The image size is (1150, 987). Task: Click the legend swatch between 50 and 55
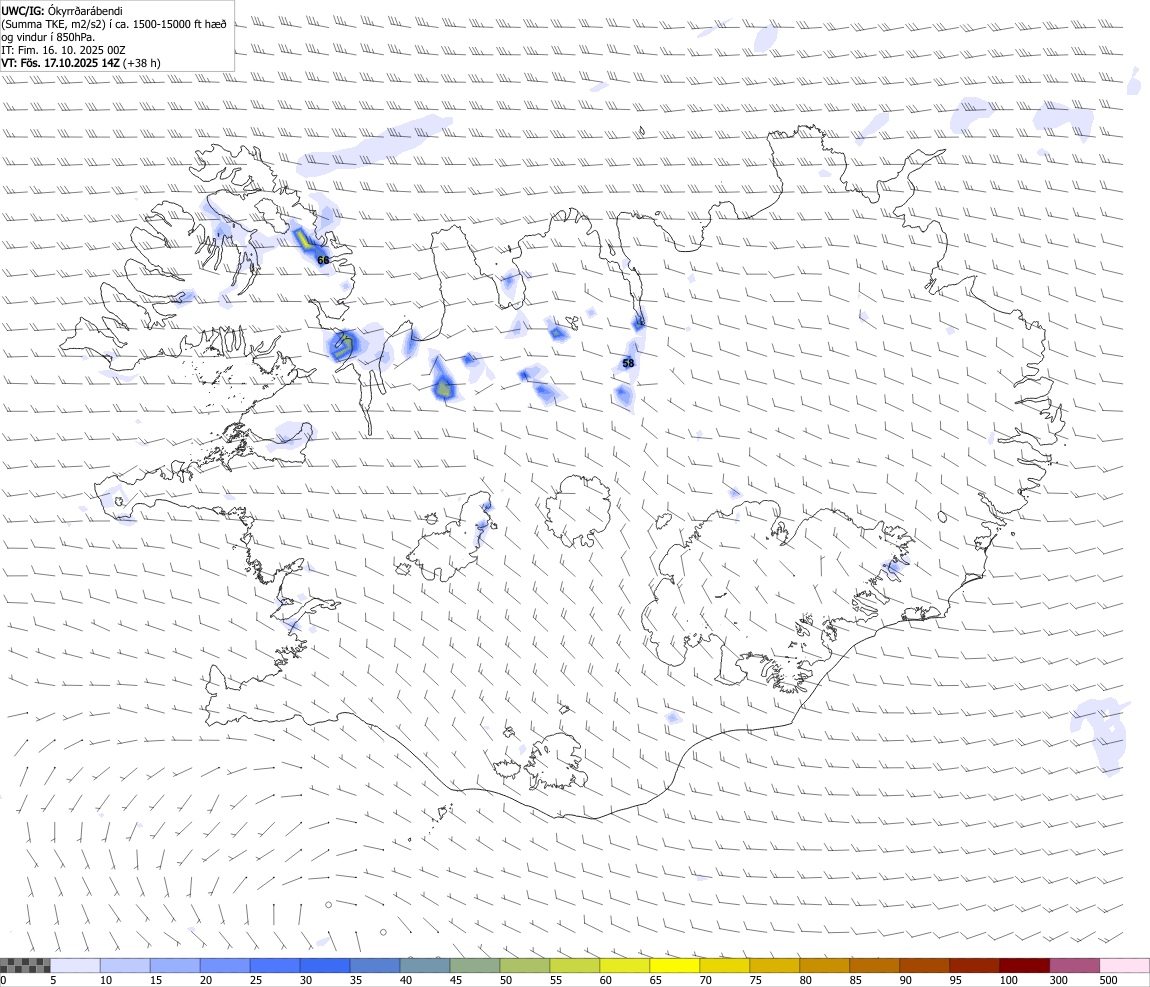click(524, 965)
